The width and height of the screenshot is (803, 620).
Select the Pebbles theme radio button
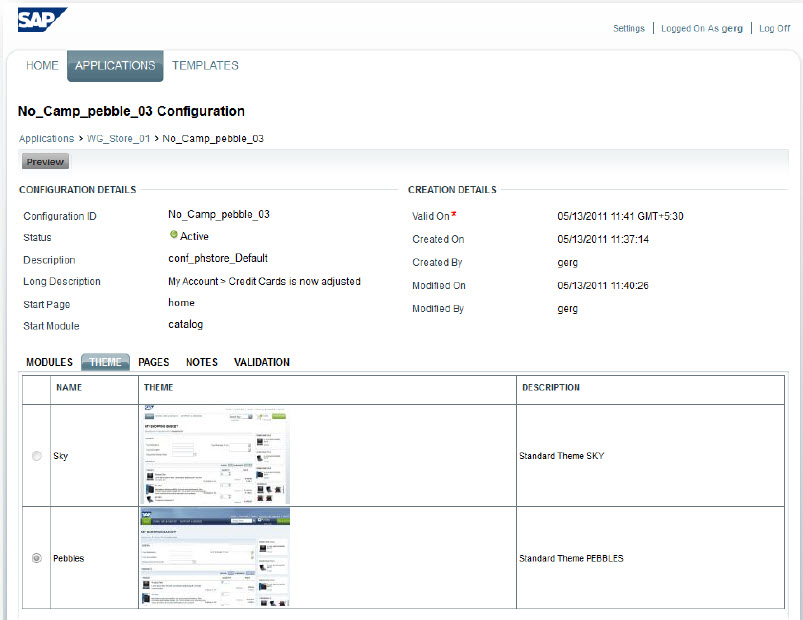coord(37,558)
